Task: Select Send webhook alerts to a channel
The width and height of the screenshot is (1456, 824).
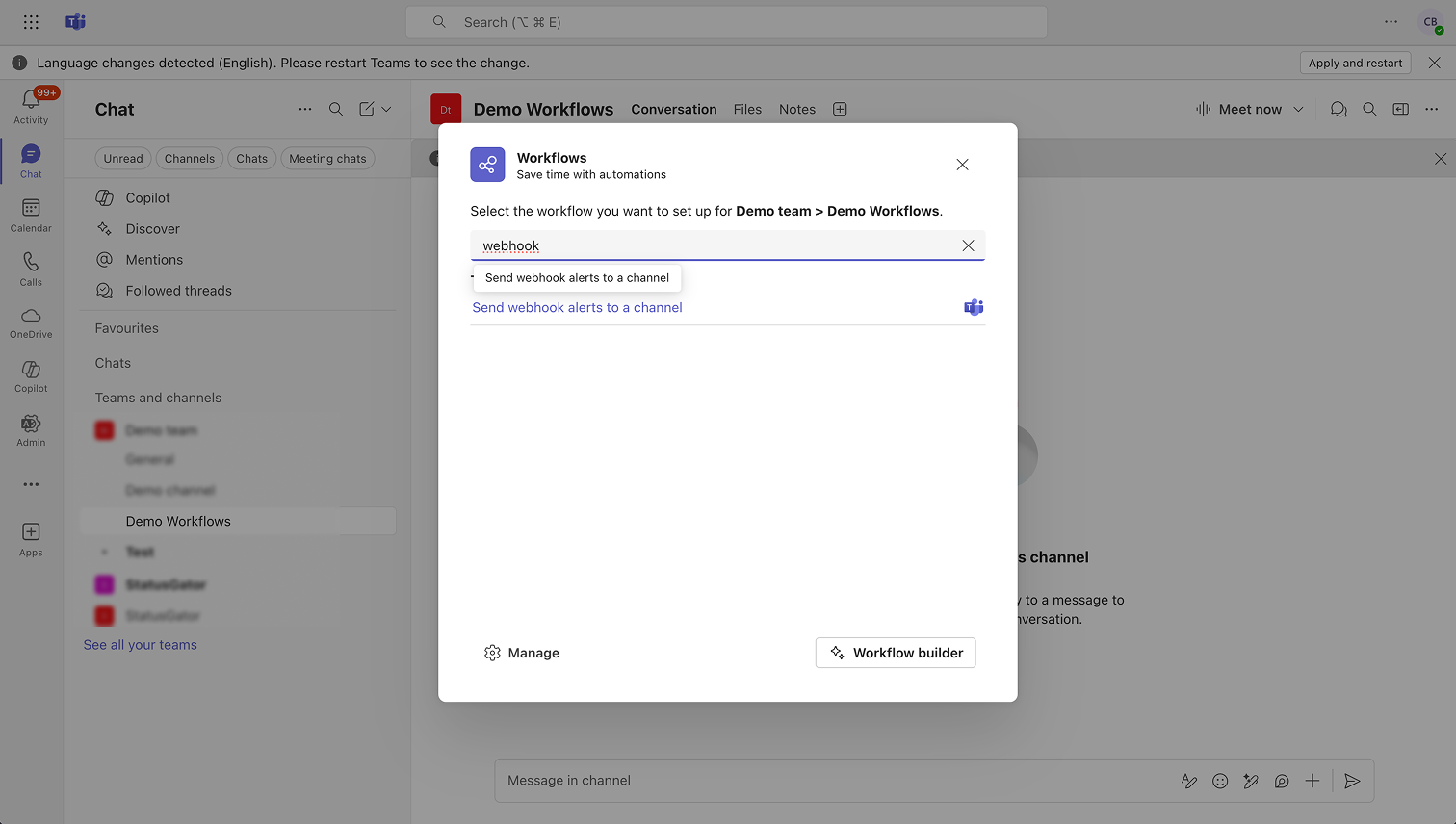Action: [577, 307]
